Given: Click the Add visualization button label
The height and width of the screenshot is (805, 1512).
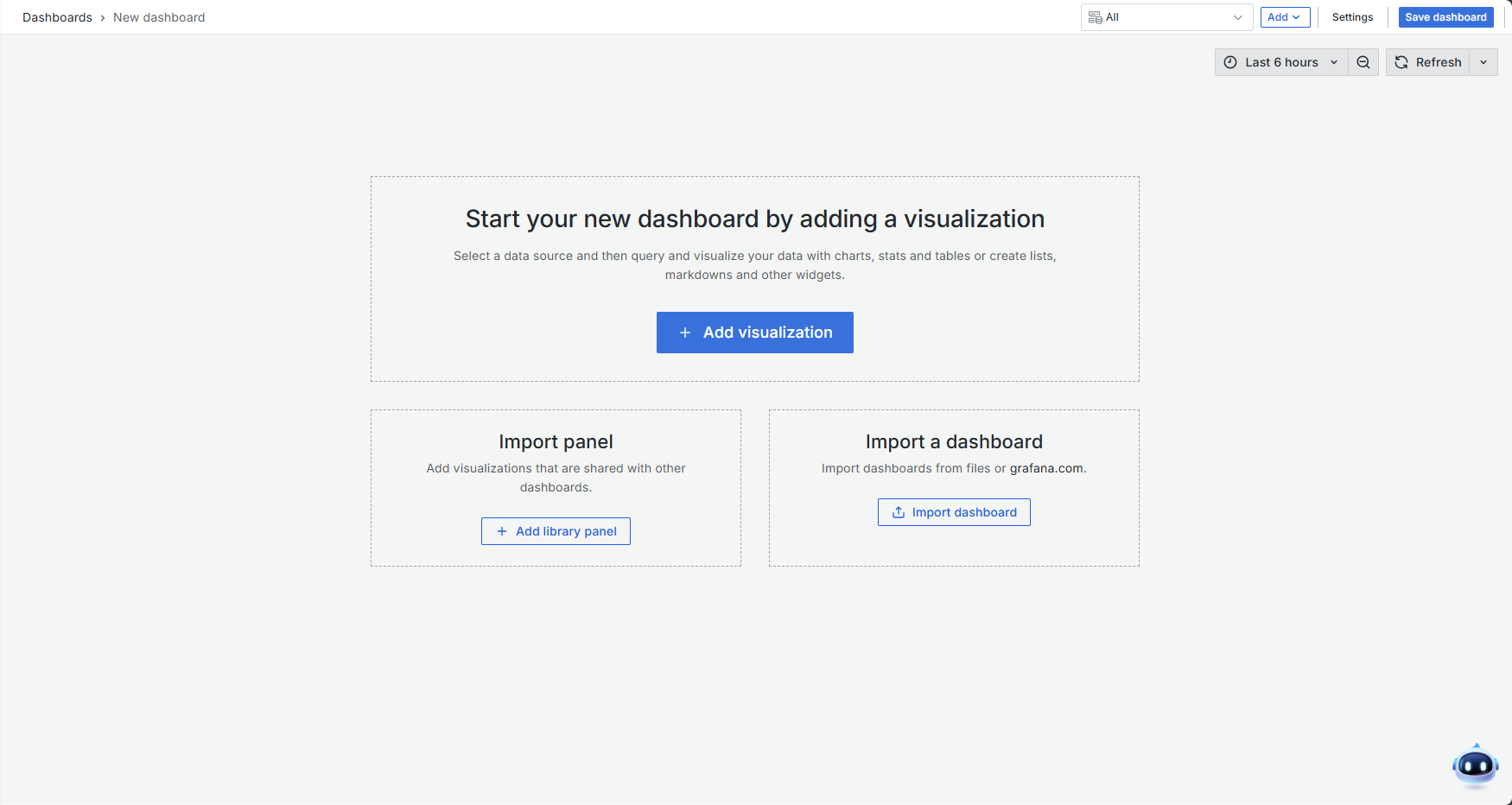Looking at the screenshot, I should [x=767, y=333].
